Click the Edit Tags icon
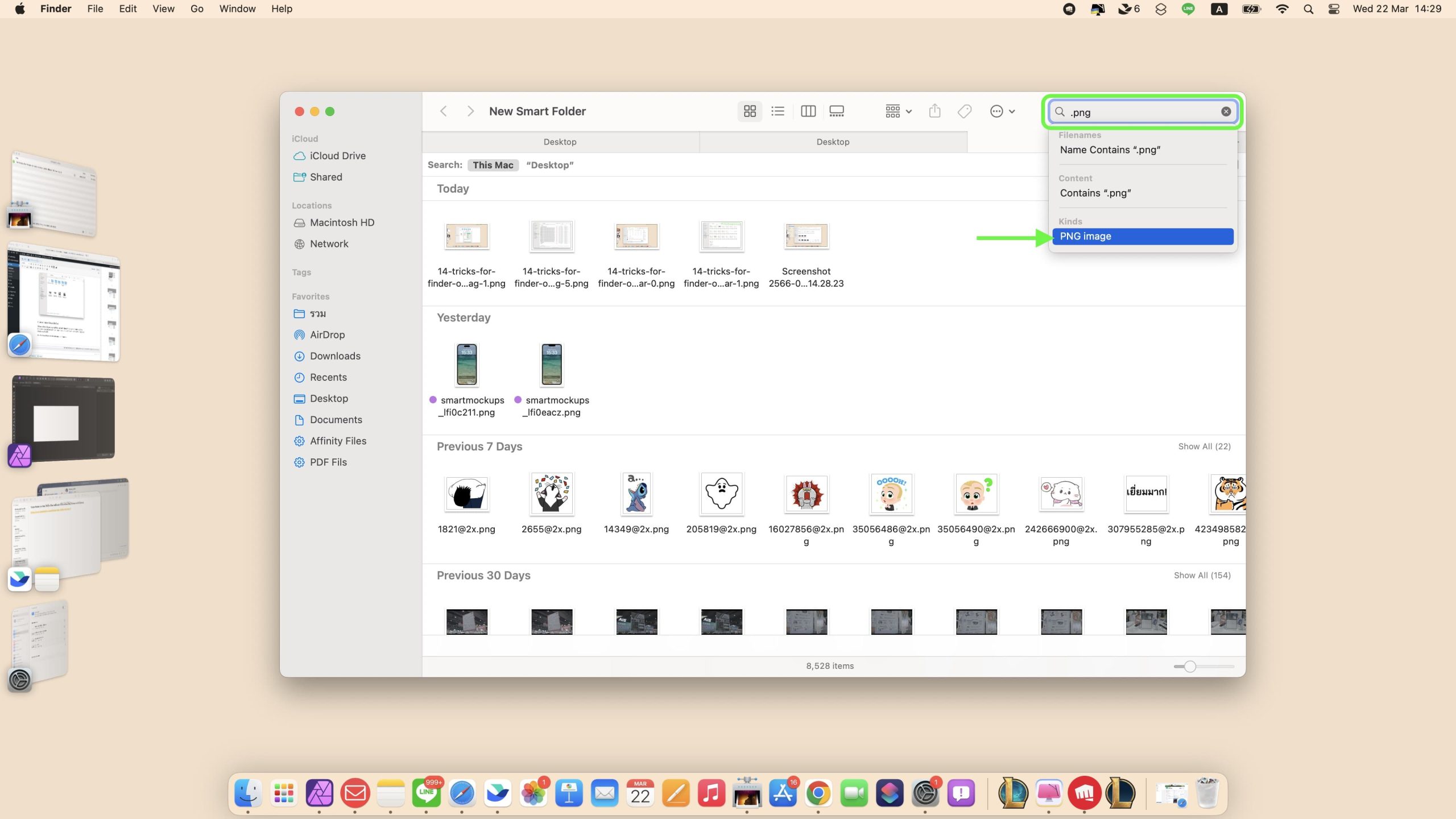The height and width of the screenshot is (819, 1456). click(x=964, y=111)
